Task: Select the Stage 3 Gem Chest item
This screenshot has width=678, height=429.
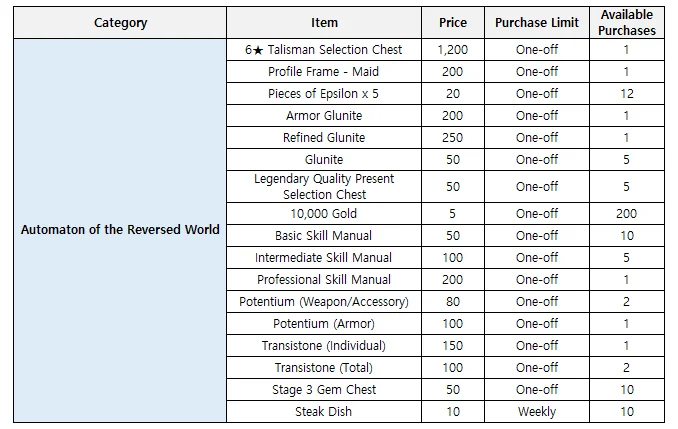Action: 324,389
